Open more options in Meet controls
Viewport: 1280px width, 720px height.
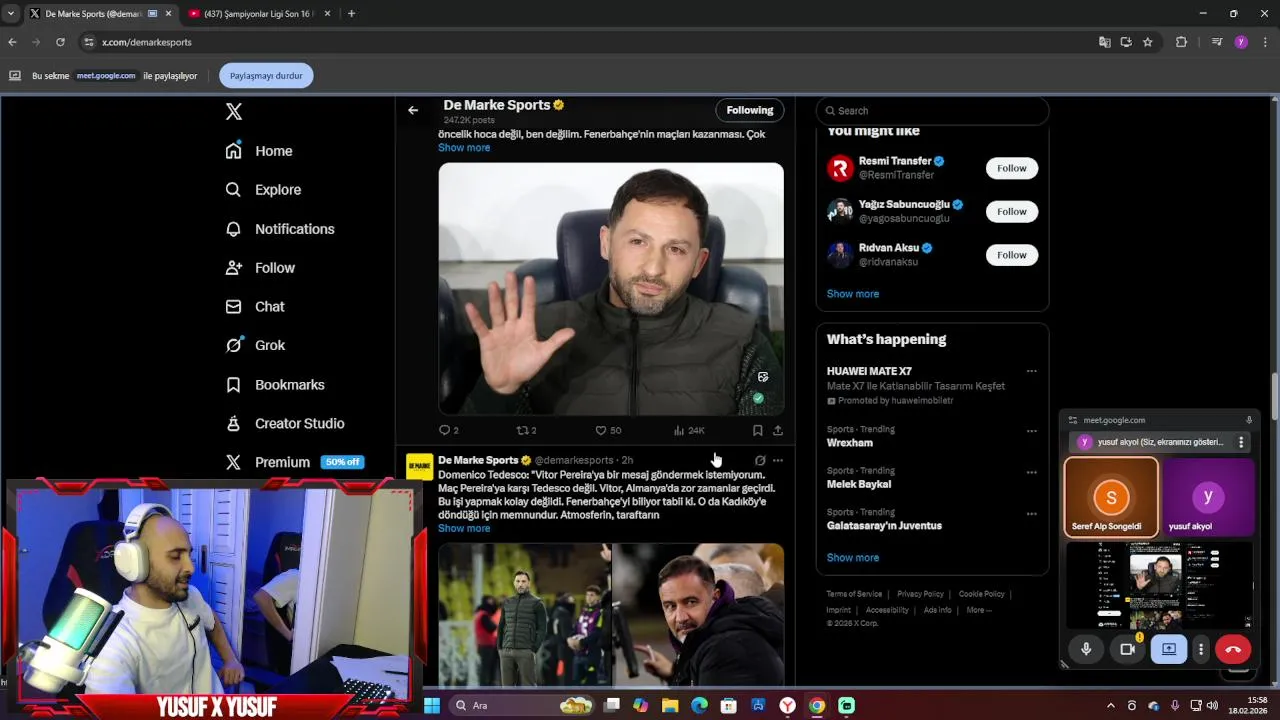coord(1201,649)
